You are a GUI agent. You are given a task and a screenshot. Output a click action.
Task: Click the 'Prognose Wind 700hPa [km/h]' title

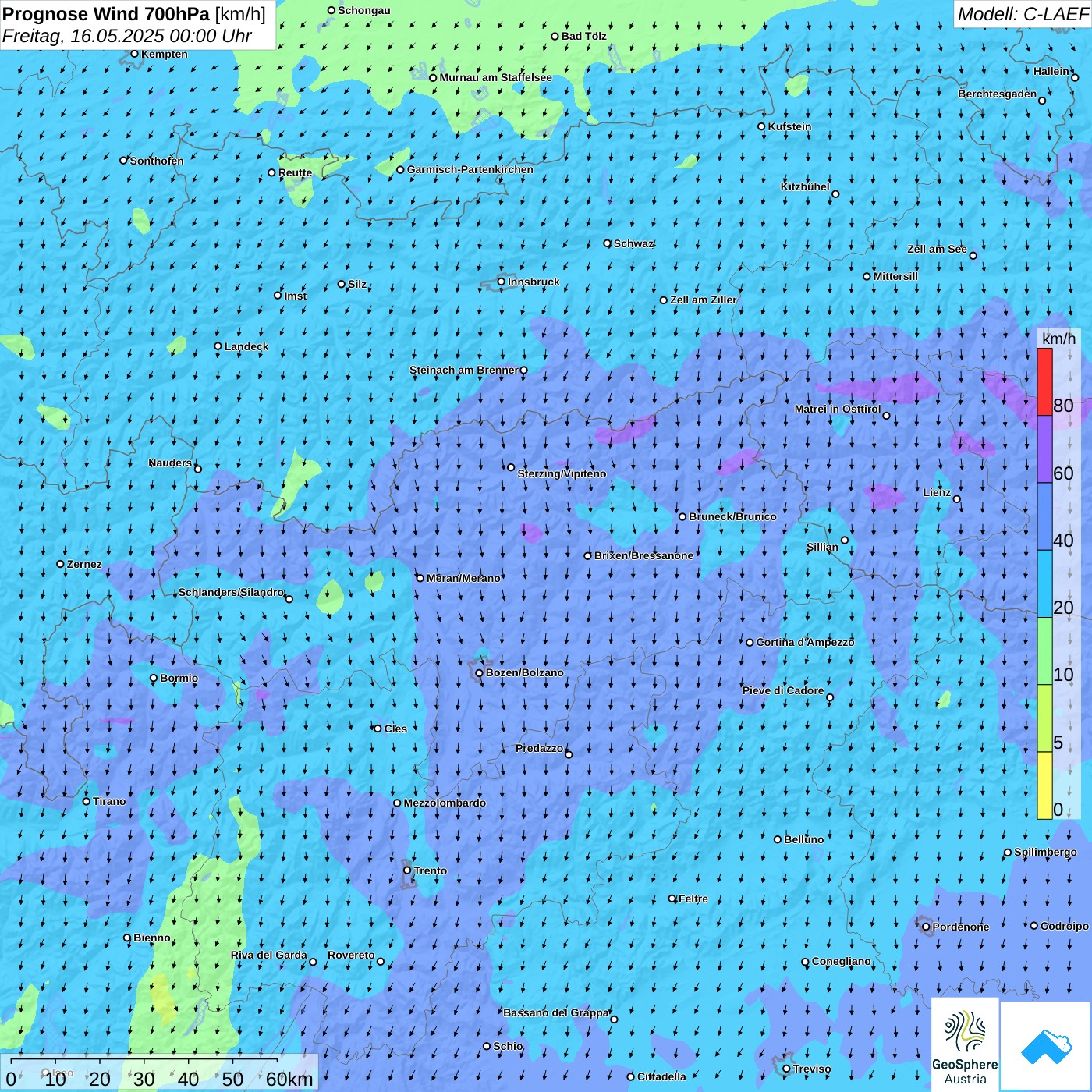[x=134, y=14]
